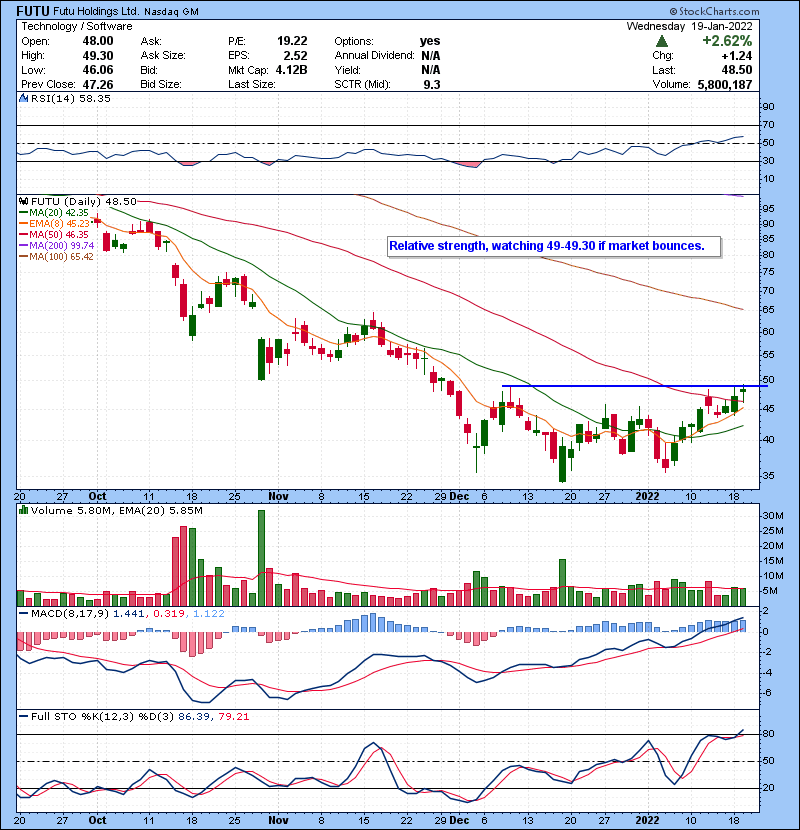
Task: Click the blue horizontal resistance line near 49
Action: [x=634, y=386]
